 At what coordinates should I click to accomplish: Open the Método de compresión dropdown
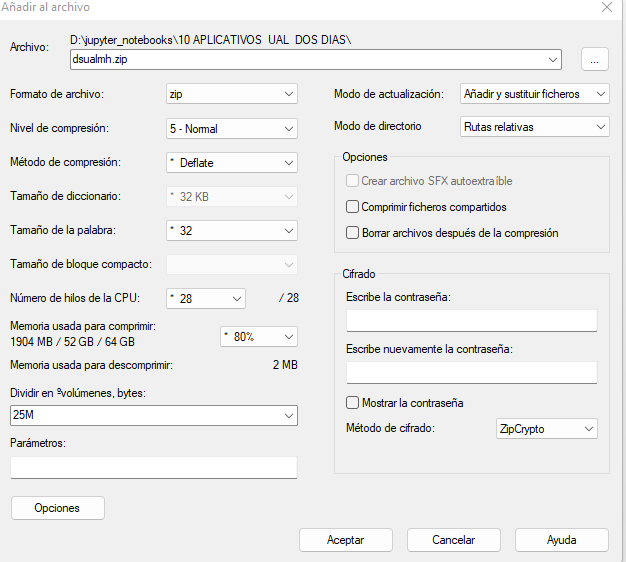pyautogui.click(x=231, y=163)
